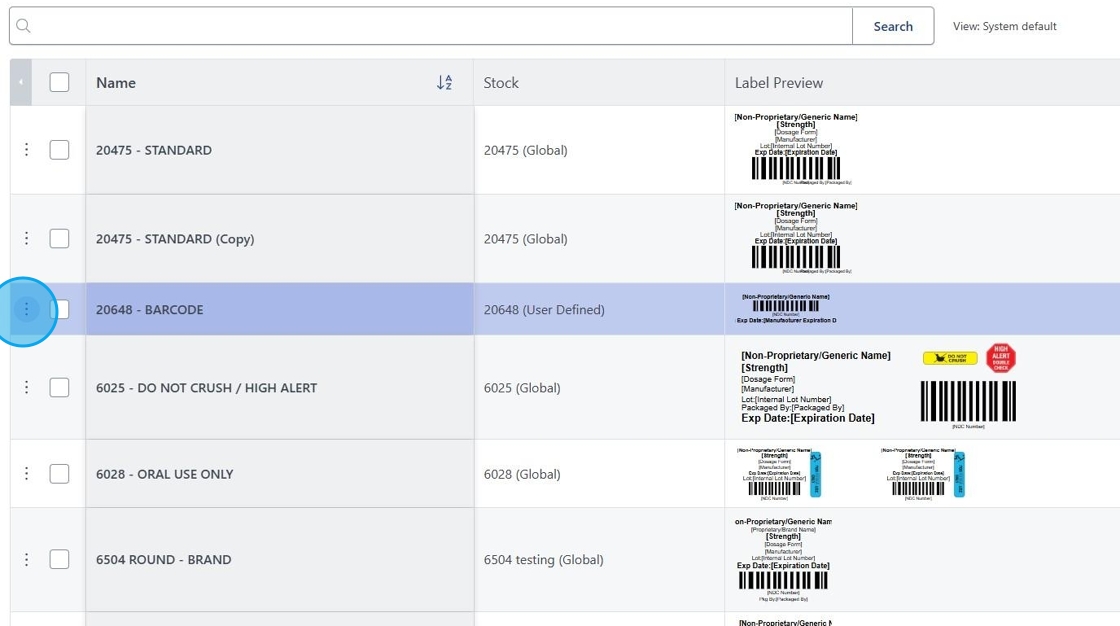Open row menu for 6025 - DO NOT CRUSH
Image resolution: width=1120 pixels, height=626 pixels.
pos(26,387)
